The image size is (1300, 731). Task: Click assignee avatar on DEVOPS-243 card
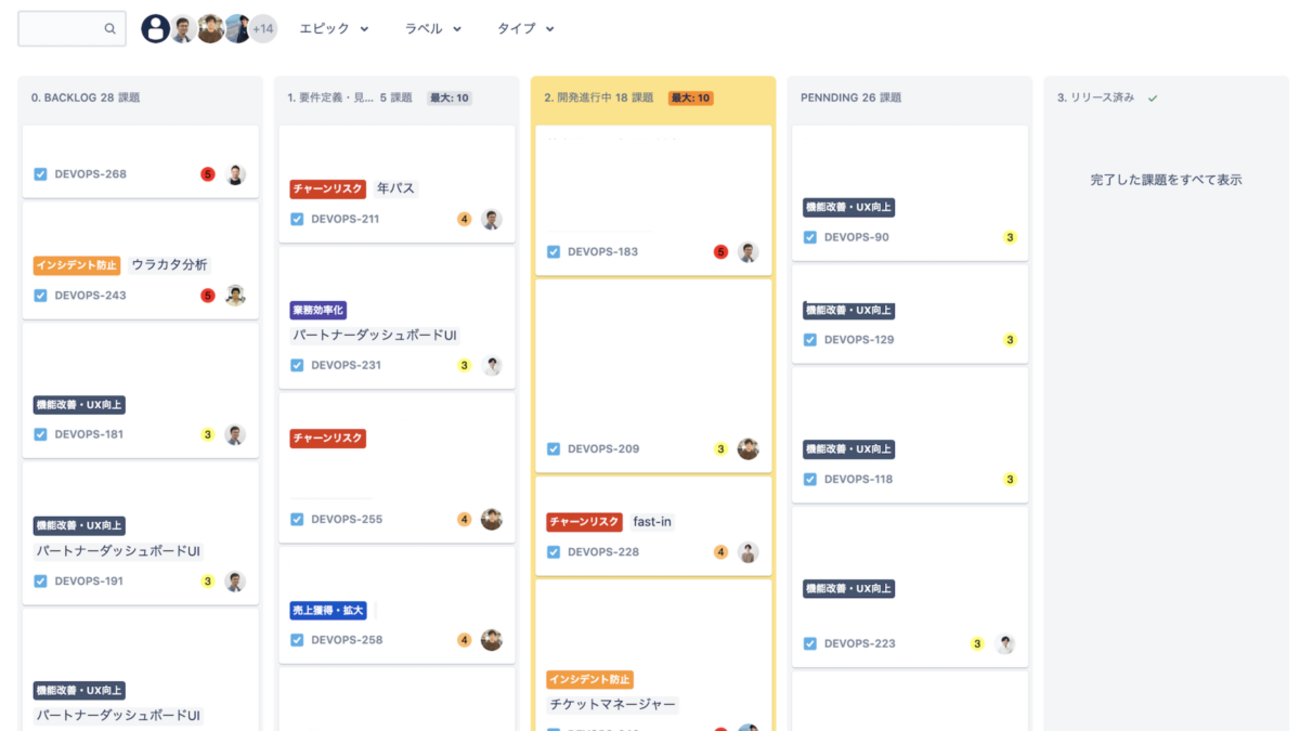[235, 295]
